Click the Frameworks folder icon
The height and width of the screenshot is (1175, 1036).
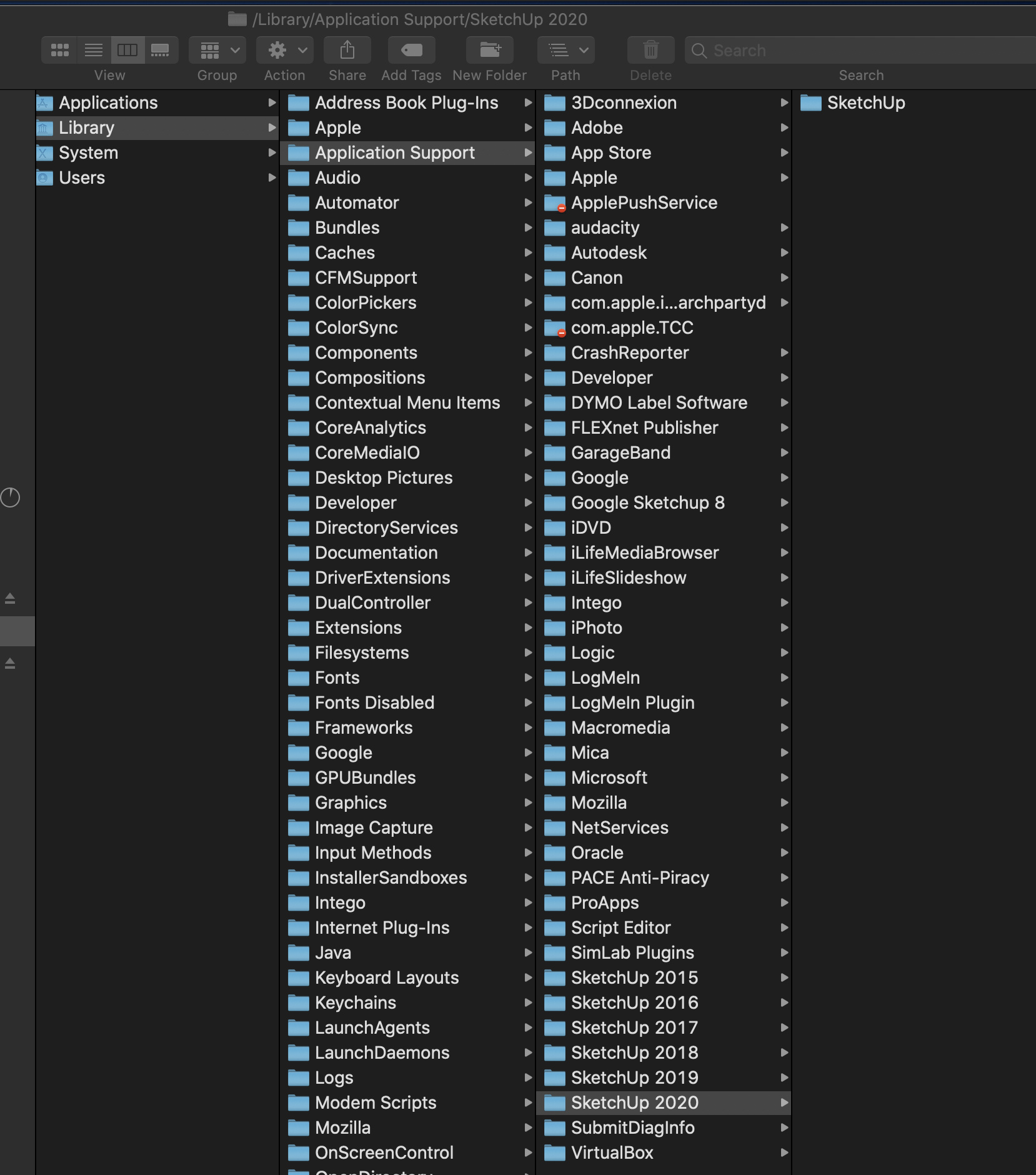(299, 728)
